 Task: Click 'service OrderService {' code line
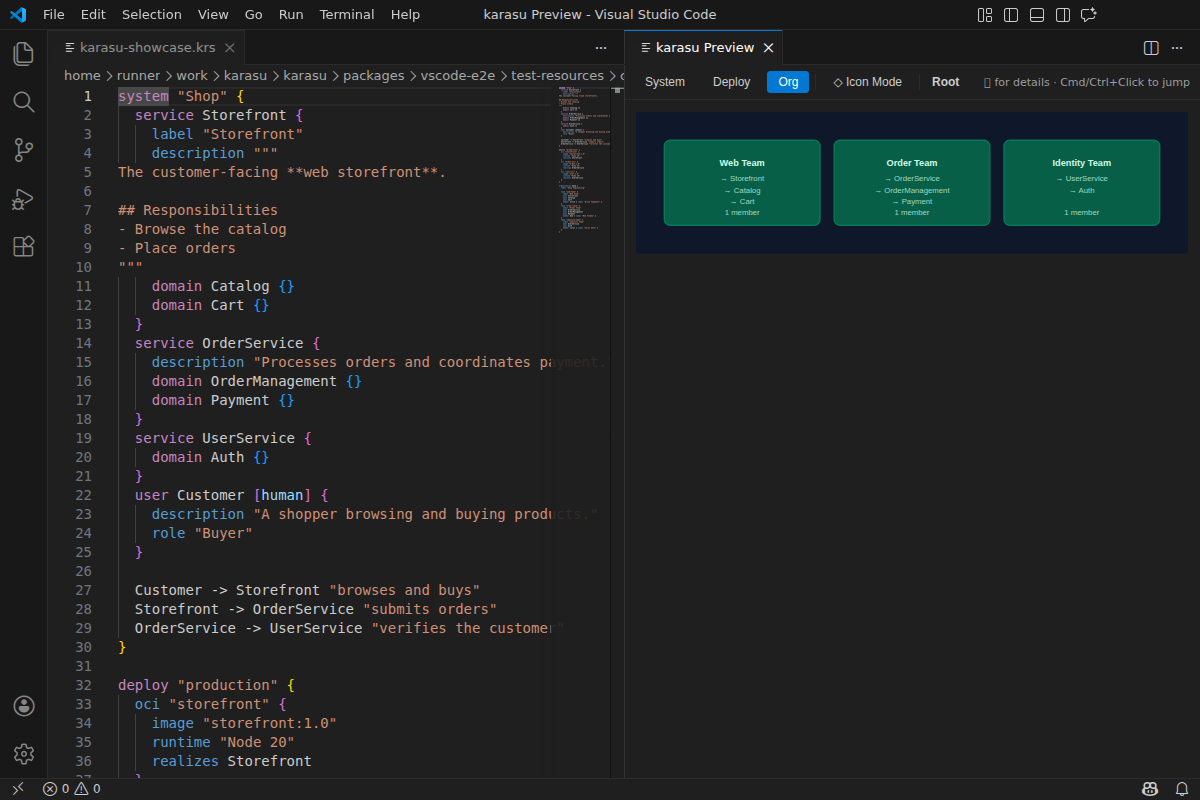click(227, 343)
